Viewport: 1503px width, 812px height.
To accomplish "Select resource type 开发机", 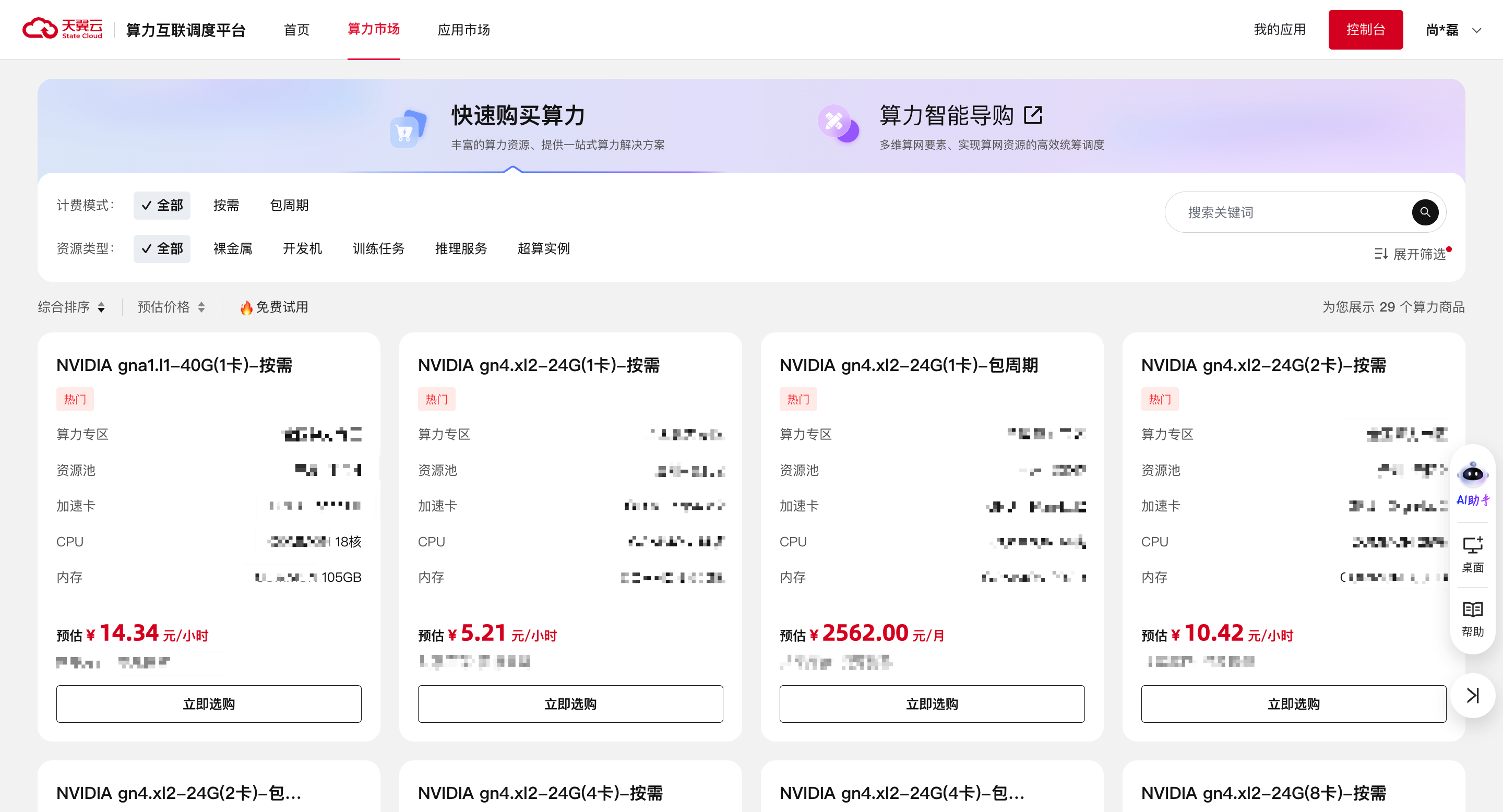I will point(302,248).
